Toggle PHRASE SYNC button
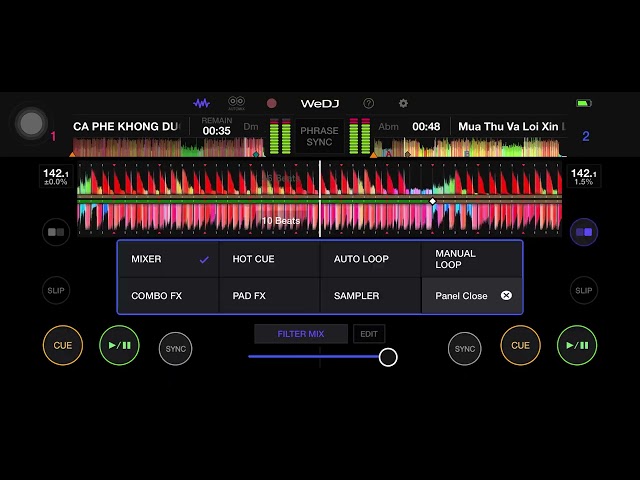Viewport: 640px width, 480px height. (x=319, y=136)
